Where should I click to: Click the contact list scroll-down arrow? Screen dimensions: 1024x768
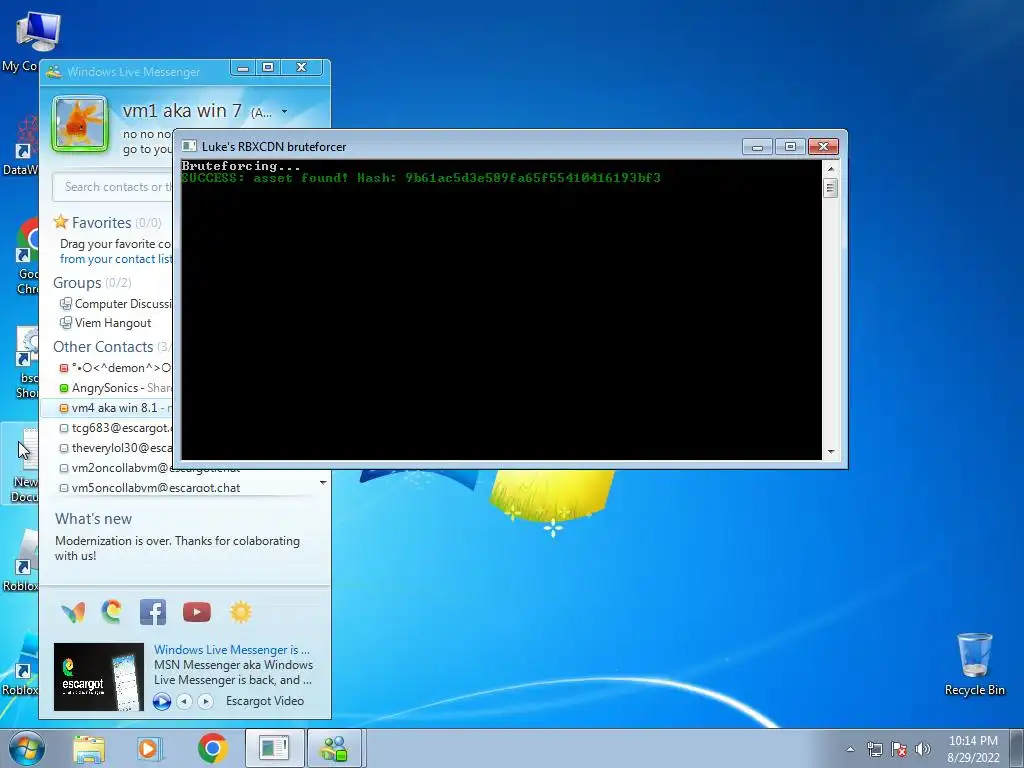point(323,483)
